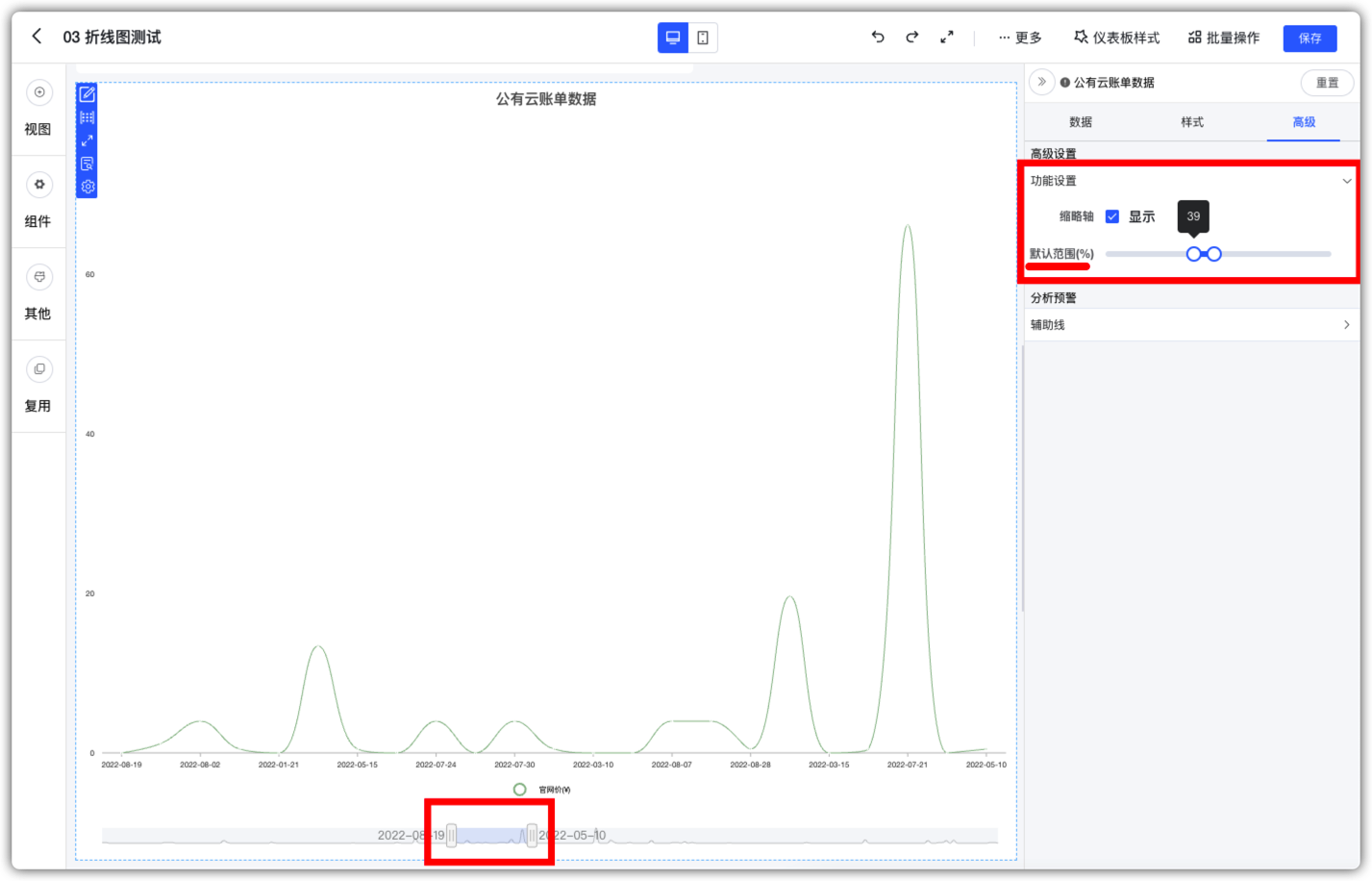The height and width of the screenshot is (881, 1372).
Task: Uncheck the 缩略轴 显示 checkbox
Action: click(x=1112, y=216)
